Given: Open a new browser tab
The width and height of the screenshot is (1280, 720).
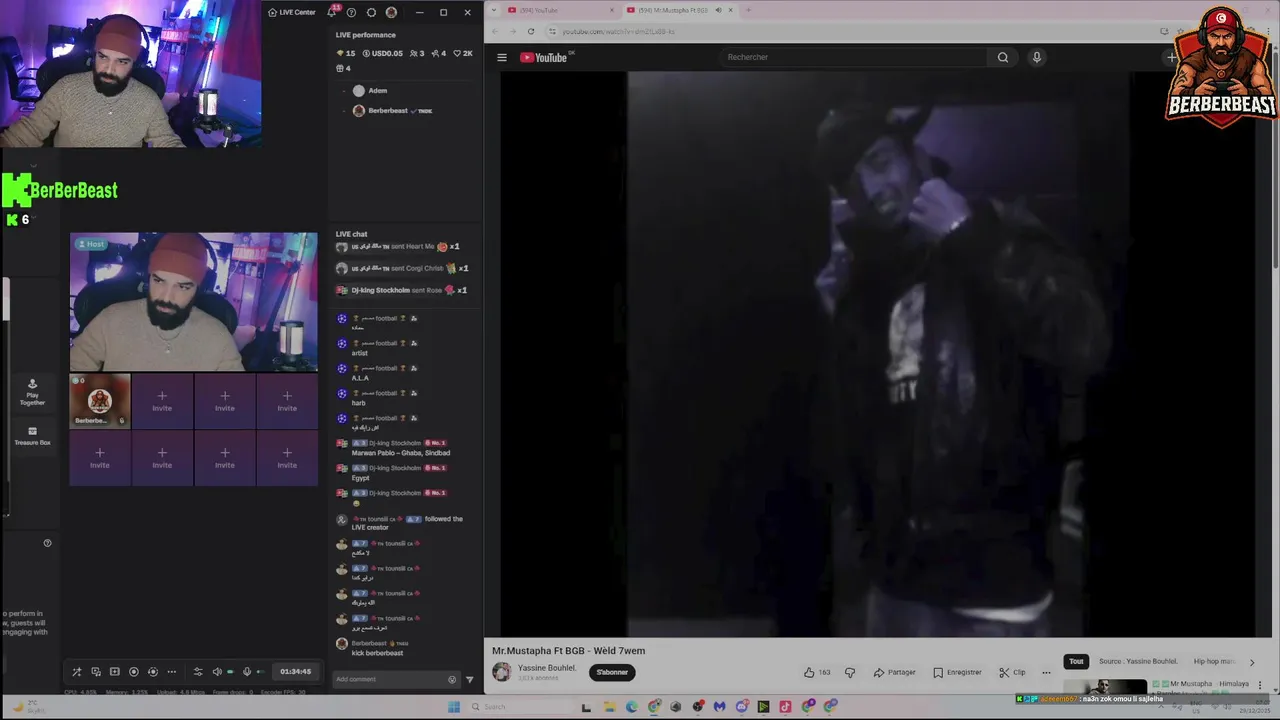Looking at the screenshot, I should coord(748,10).
